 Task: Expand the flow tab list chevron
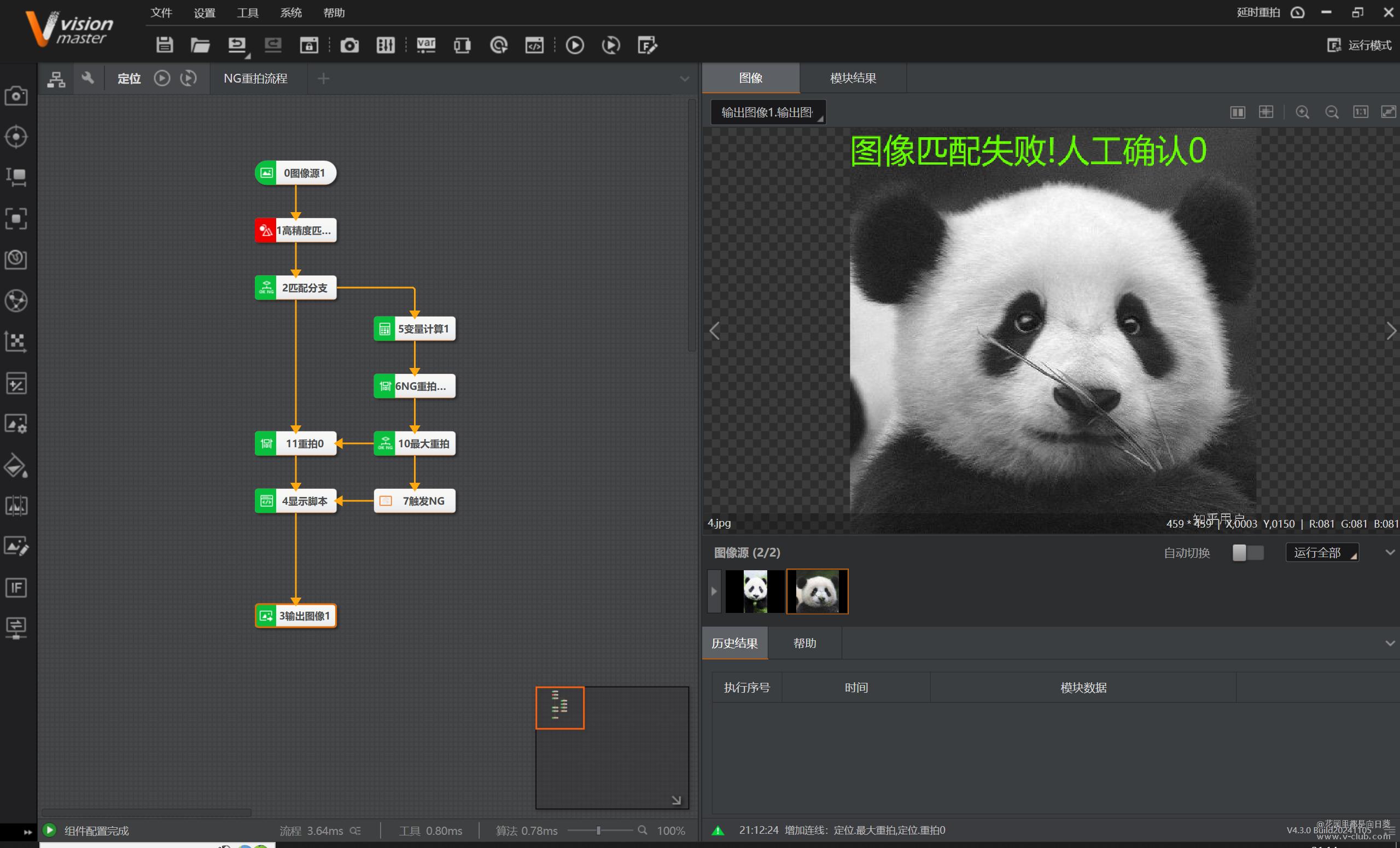685,79
